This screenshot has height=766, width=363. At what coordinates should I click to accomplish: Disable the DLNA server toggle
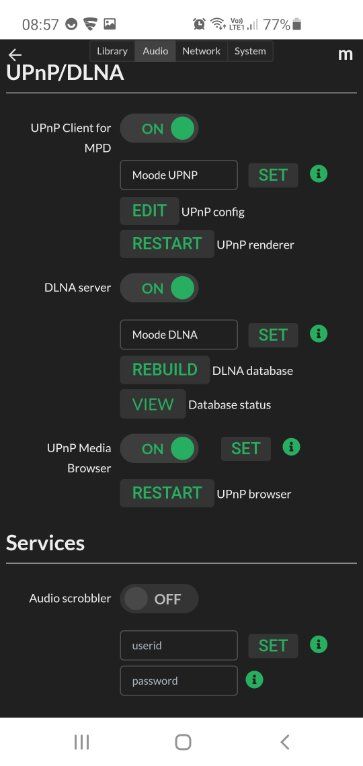coord(159,288)
